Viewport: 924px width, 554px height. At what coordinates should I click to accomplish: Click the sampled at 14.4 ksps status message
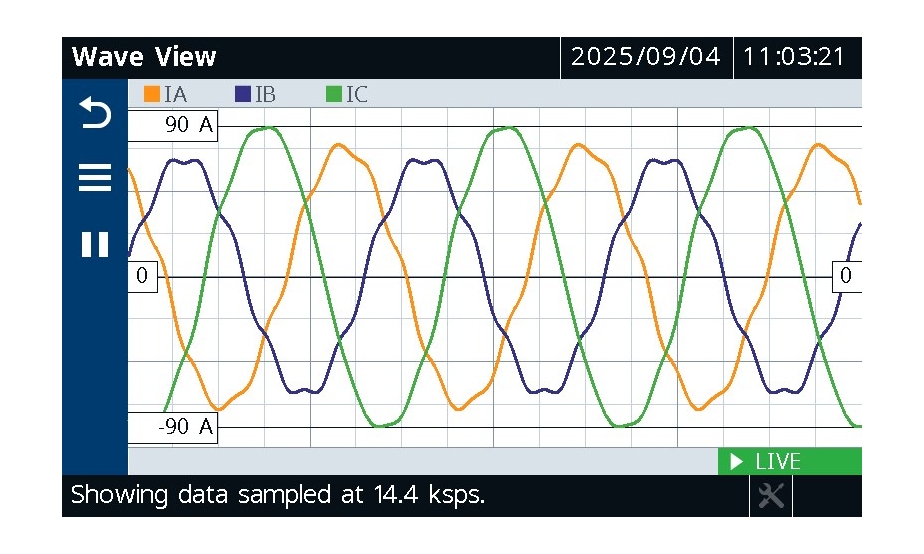point(277,495)
